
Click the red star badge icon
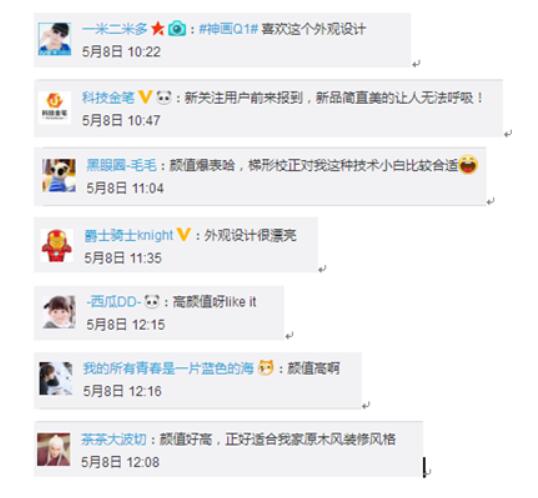[158, 28]
